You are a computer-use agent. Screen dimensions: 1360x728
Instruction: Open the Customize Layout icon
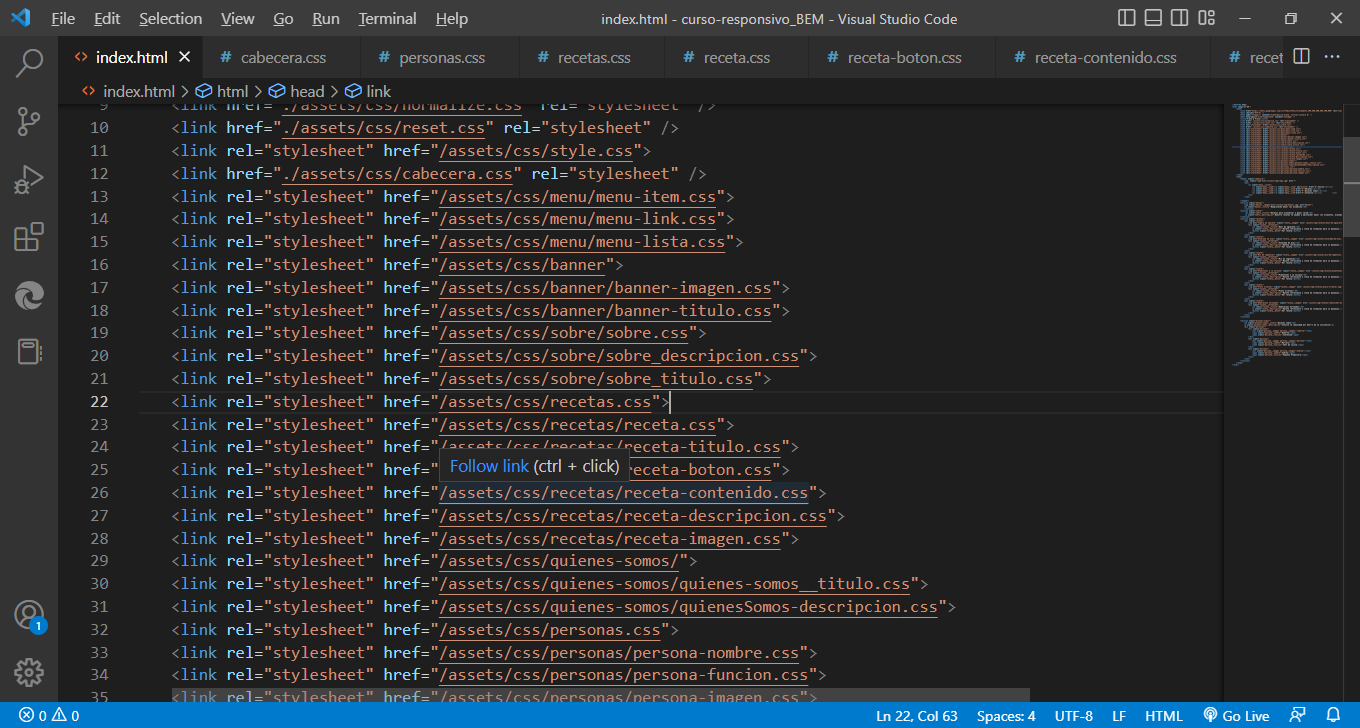point(1206,18)
